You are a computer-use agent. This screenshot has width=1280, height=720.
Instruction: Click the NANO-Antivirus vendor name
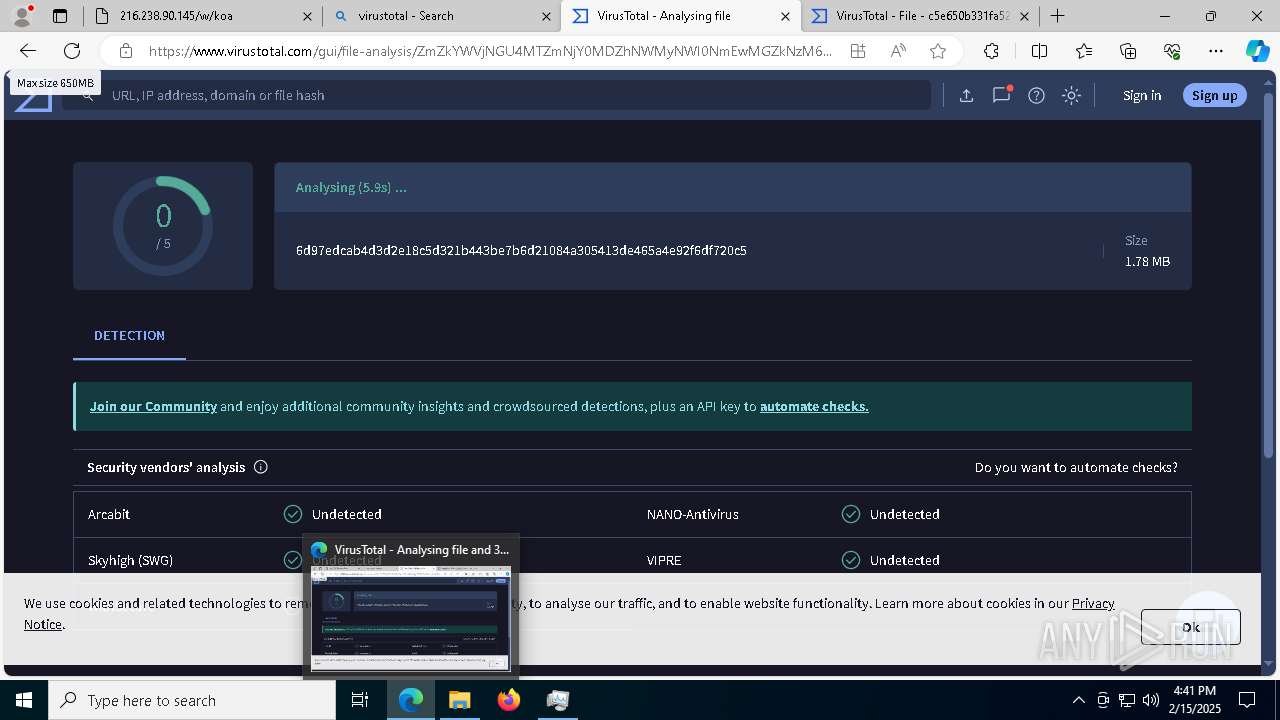[x=693, y=514]
